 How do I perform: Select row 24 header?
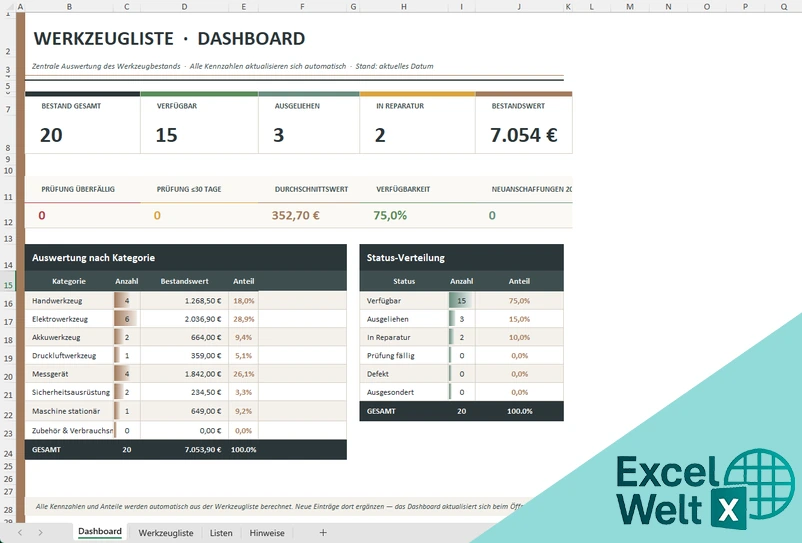[x=8, y=451]
